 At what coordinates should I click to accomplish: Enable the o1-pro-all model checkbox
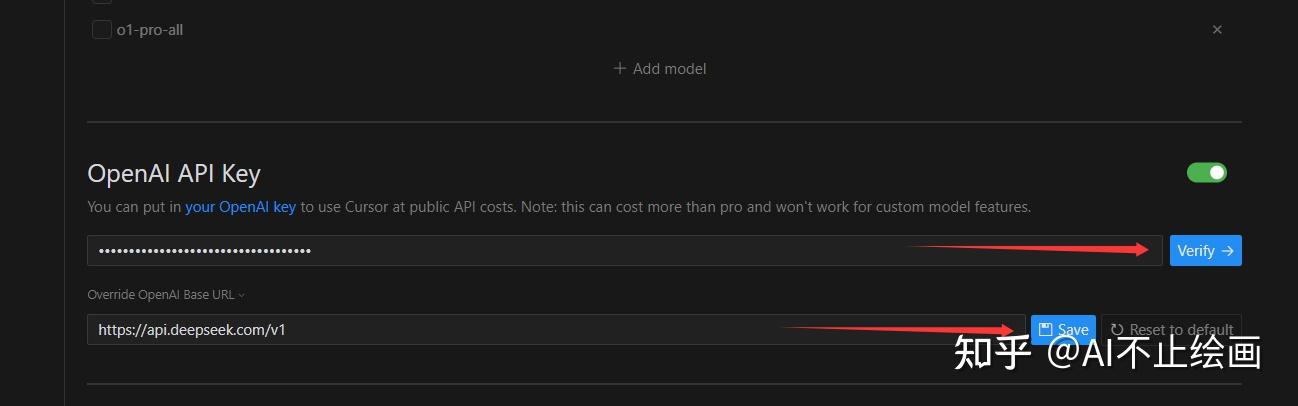click(101, 30)
